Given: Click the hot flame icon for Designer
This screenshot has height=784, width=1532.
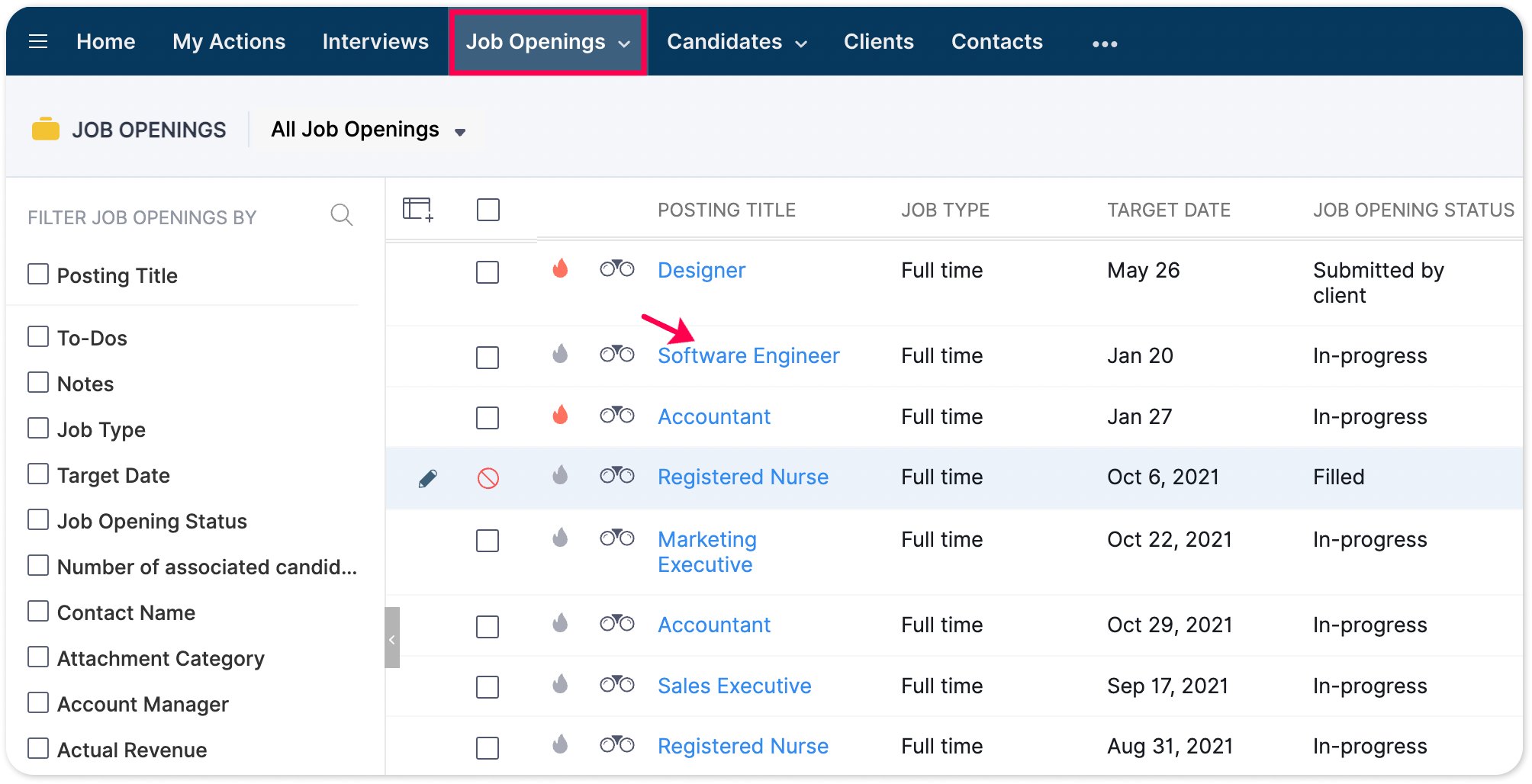Looking at the screenshot, I should tap(560, 268).
